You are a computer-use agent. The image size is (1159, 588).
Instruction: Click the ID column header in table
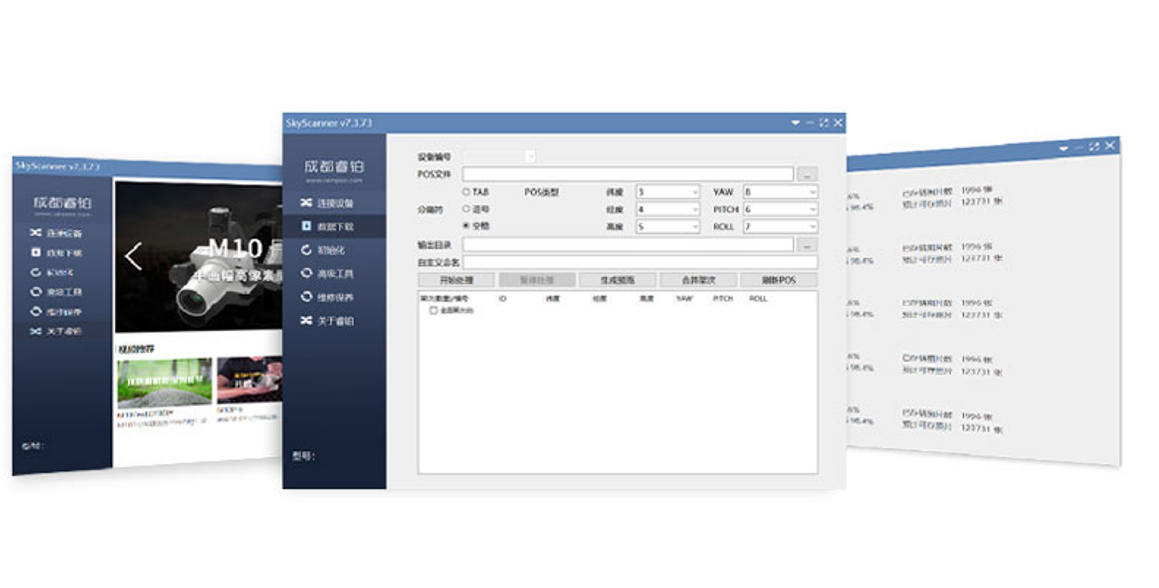(x=503, y=299)
